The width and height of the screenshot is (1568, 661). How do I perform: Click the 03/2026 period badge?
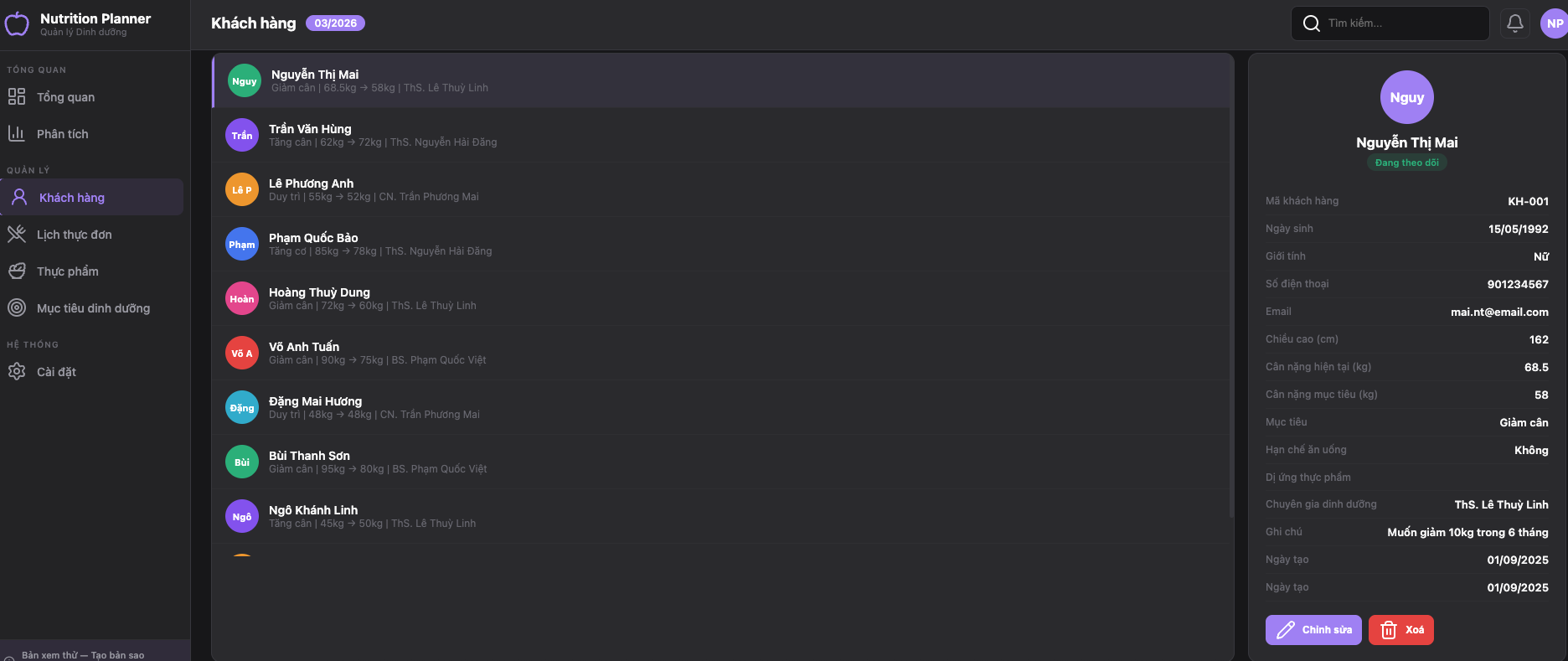pos(335,23)
